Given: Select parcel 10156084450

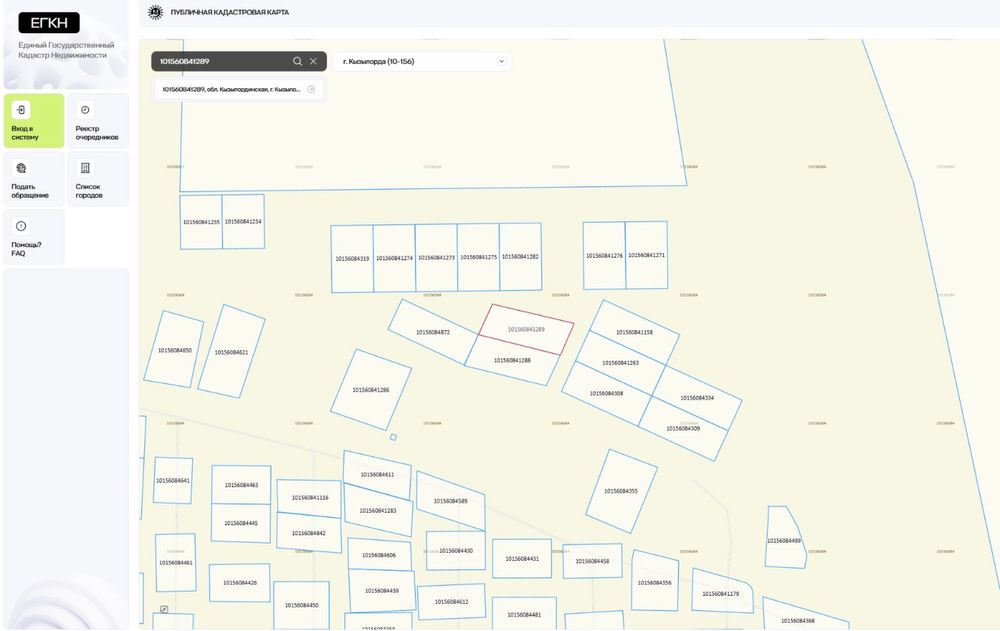Looking at the screenshot, I should click(302, 605).
